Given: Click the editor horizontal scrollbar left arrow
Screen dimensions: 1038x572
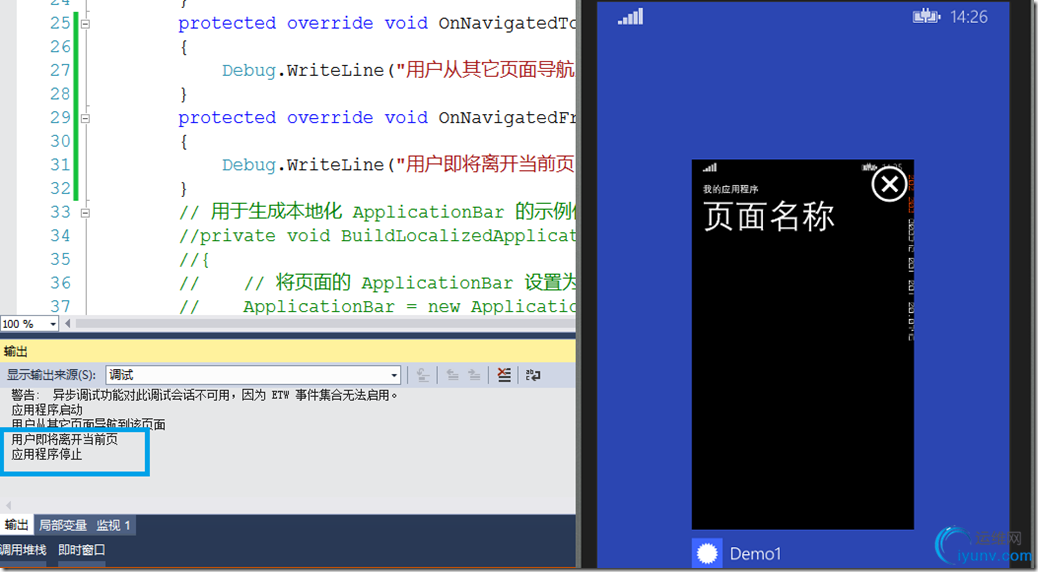Looking at the screenshot, I should click(x=67, y=324).
